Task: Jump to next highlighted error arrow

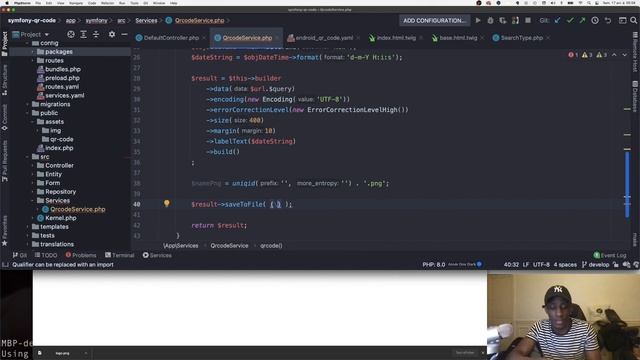Action: 624,55
